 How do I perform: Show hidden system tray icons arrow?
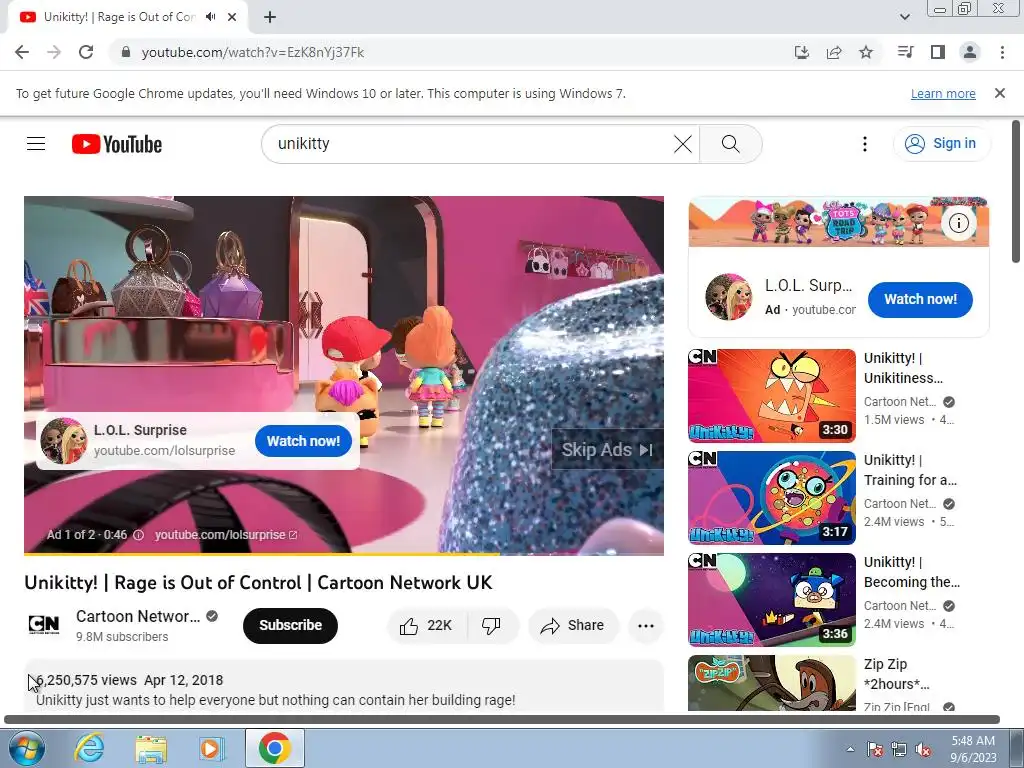[x=850, y=749]
